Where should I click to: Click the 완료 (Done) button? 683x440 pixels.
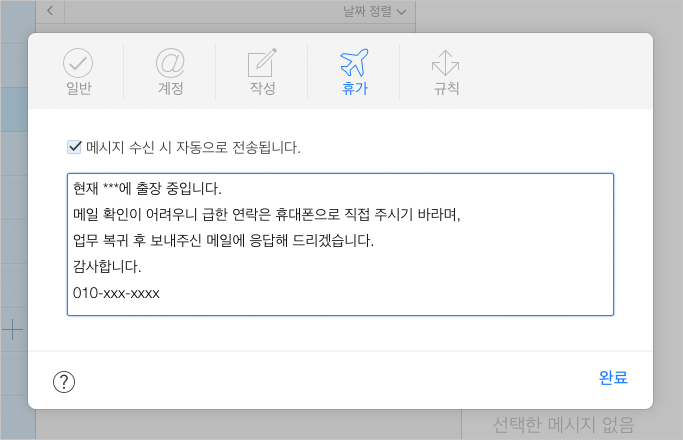click(613, 377)
